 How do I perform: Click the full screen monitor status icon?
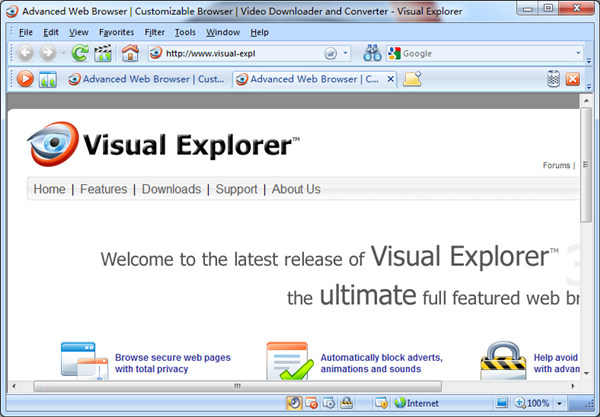pos(502,403)
